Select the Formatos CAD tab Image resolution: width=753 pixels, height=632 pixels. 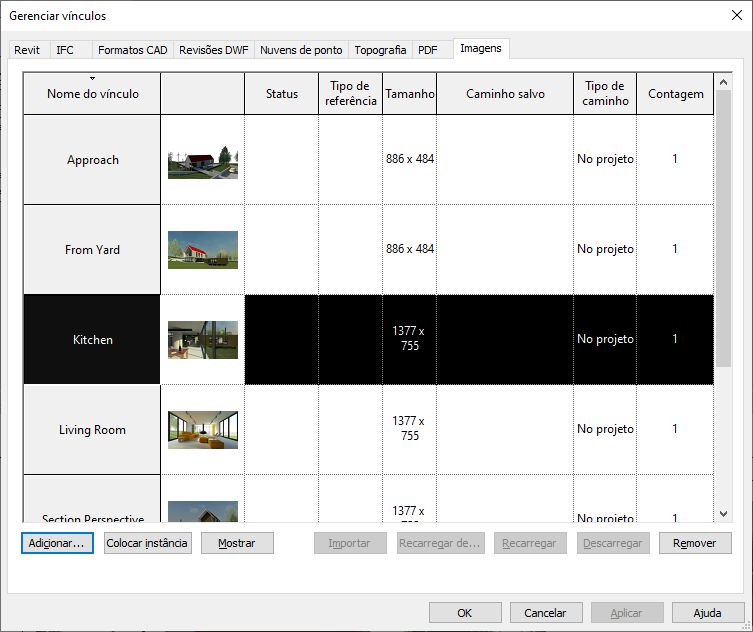(133, 50)
